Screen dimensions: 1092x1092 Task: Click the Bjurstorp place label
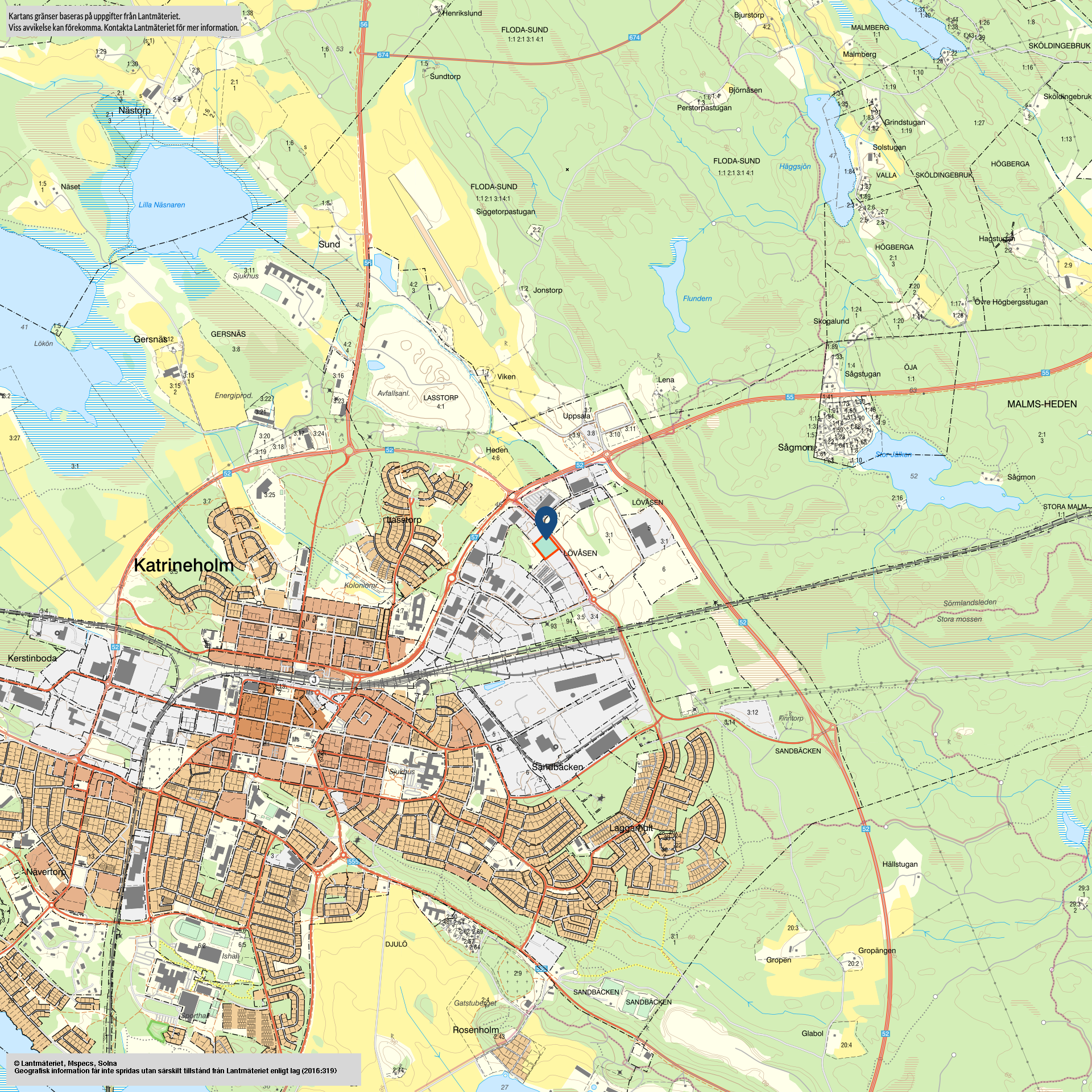pyautogui.click(x=749, y=15)
